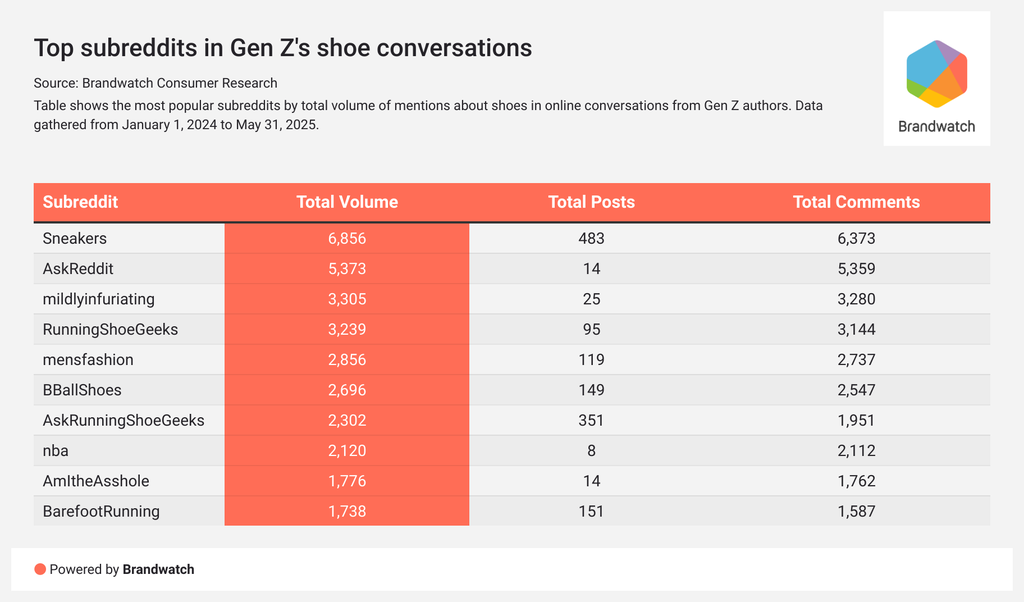This screenshot has height=602, width=1024.
Task: Click the Brandwatch wordmark under the logo
Action: pos(936,127)
